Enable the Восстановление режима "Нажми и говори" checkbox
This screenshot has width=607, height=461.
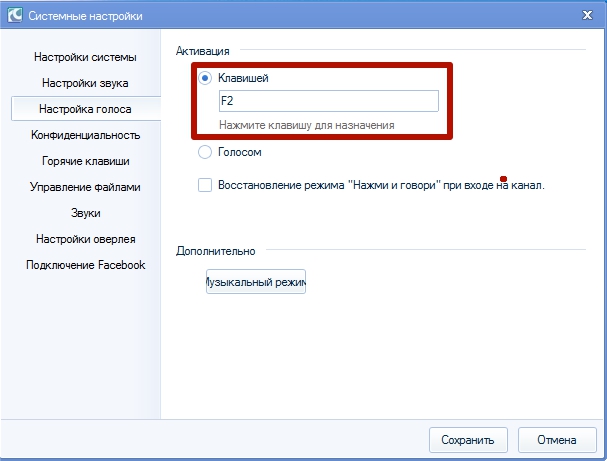coord(205,185)
